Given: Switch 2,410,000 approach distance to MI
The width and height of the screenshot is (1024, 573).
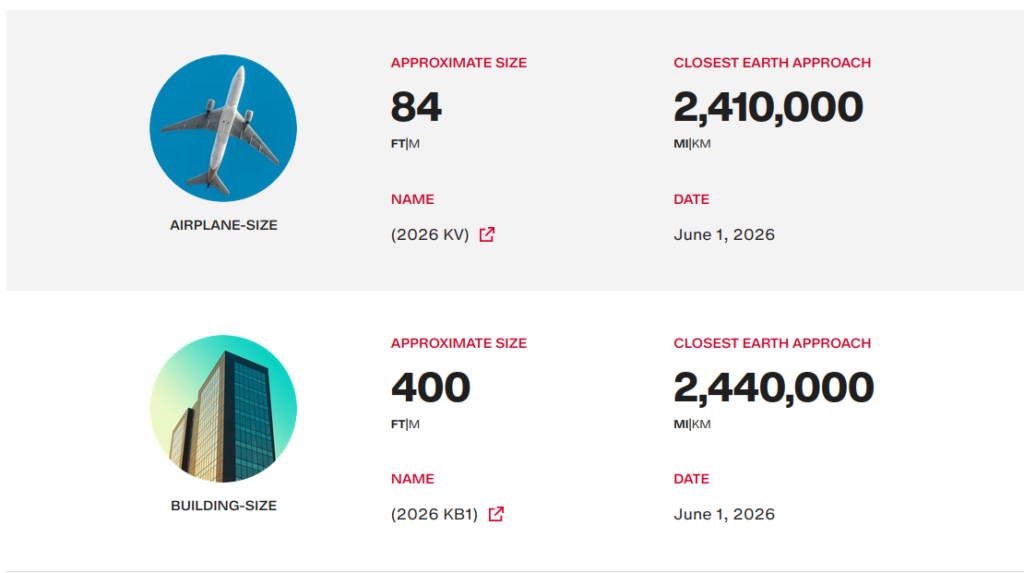Looking at the screenshot, I should pos(680,144).
